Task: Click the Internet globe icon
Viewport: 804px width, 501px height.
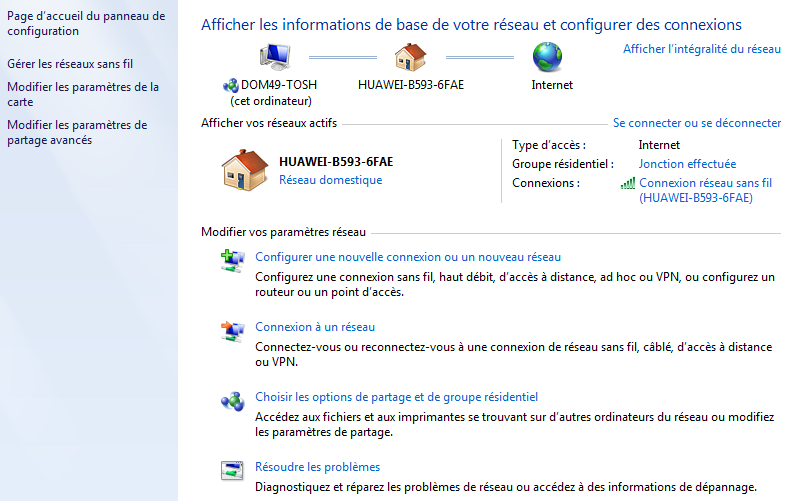Action: [x=547, y=56]
